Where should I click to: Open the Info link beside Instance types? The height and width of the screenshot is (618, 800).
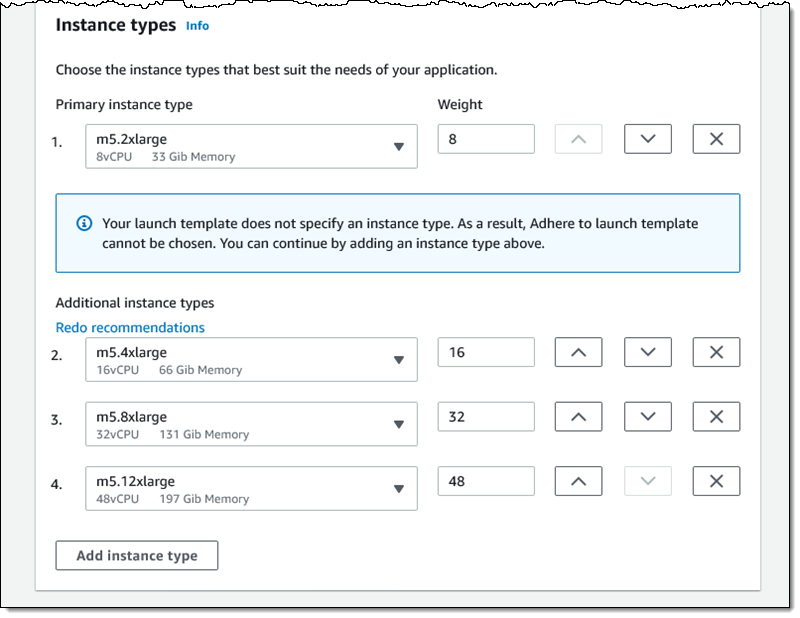point(197,26)
